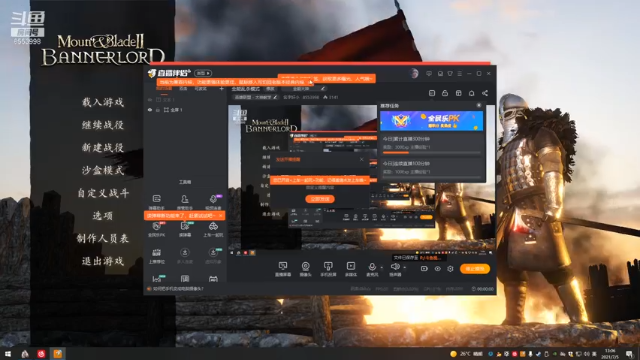The width and height of the screenshot is (640, 360).
Task: Toggle the lock on 全屏 1 source
Action: 158,110
